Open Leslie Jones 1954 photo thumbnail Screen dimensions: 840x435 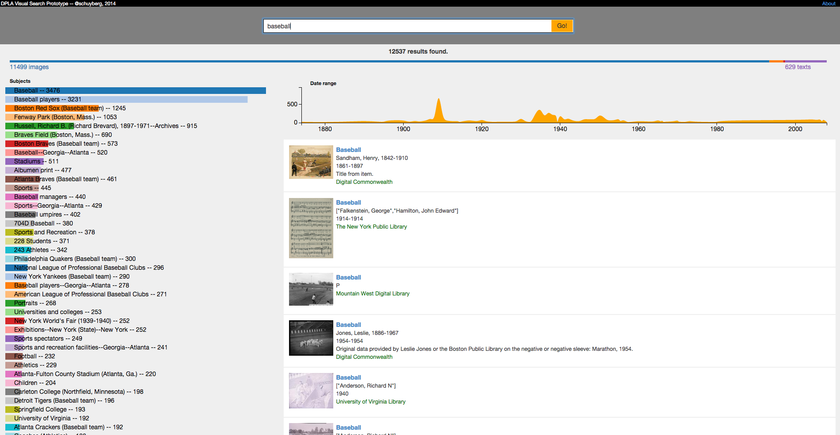[311, 338]
